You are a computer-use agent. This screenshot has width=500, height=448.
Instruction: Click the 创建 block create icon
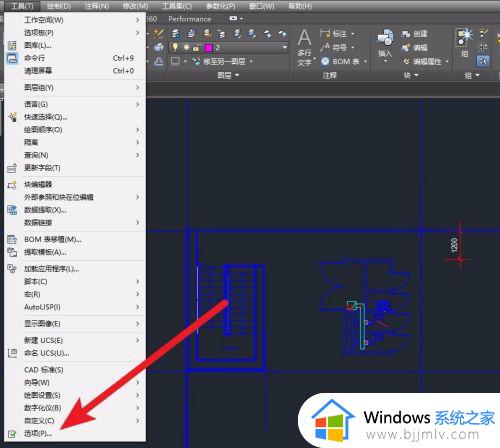click(x=406, y=34)
